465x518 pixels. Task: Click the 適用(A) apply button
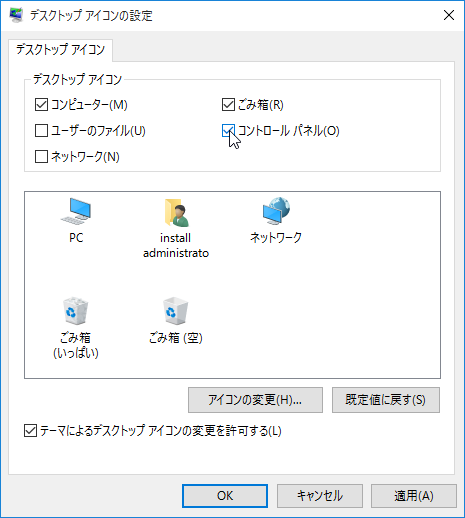point(414,496)
